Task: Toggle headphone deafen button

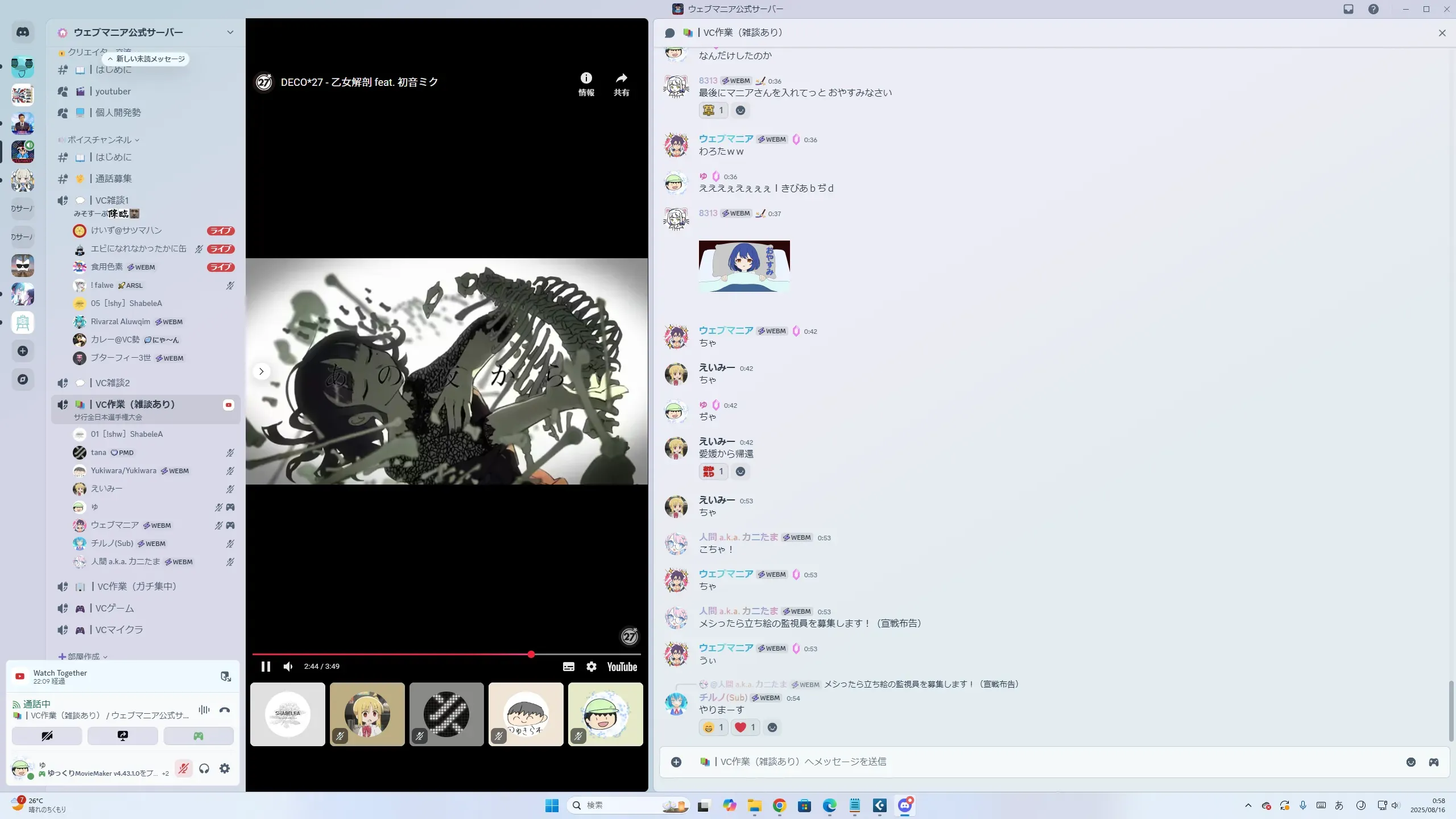Action: tap(204, 768)
